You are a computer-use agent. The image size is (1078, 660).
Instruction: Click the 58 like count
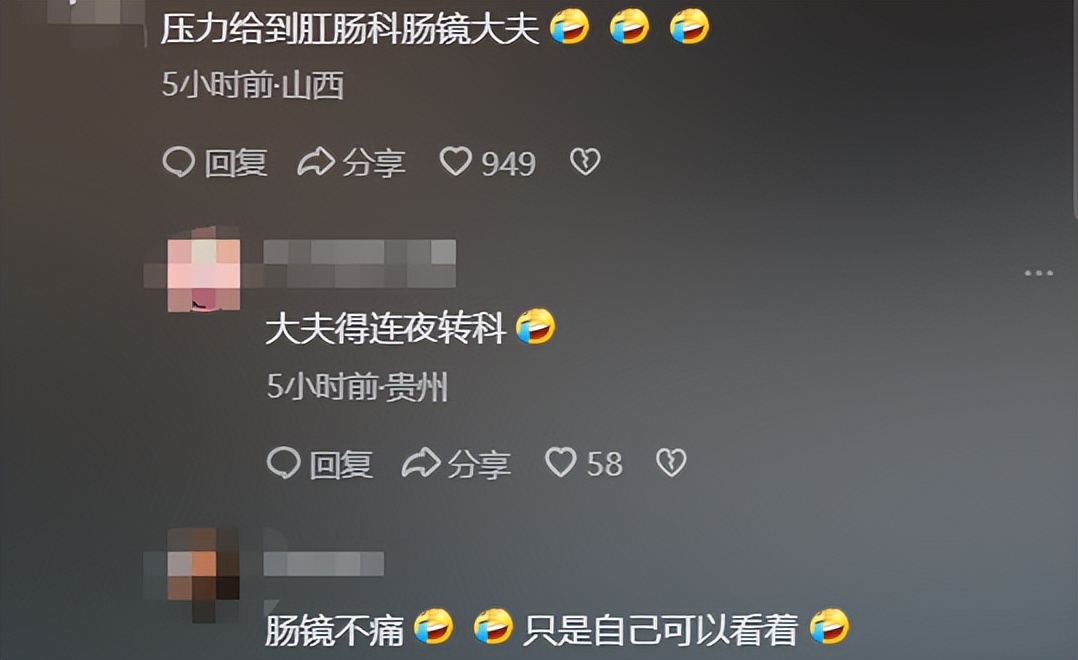(604, 464)
